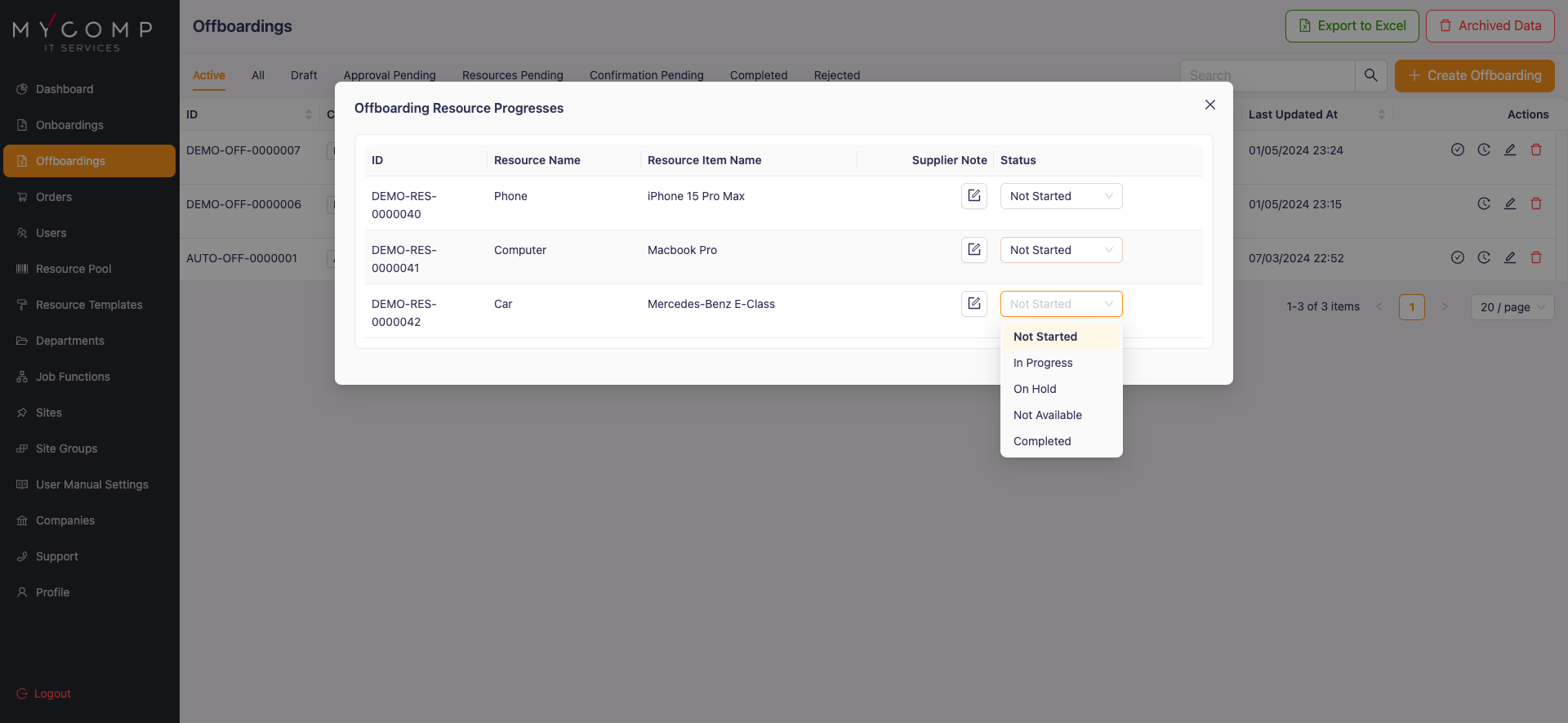Screen dimensions: 1568x723
Task: Open Status dropdown for Computer resource
Action: point(1060,250)
